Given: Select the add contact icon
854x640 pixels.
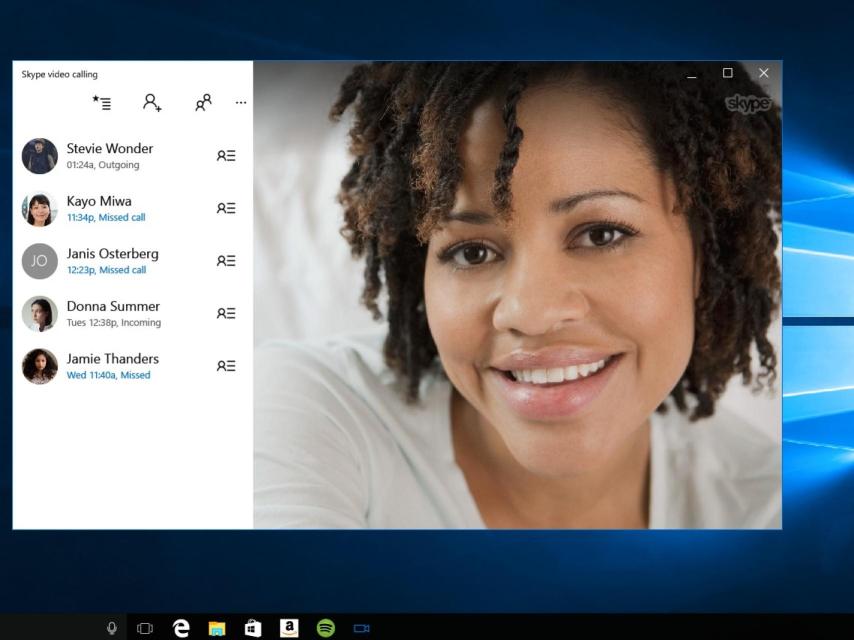Looking at the screenshot, I should [x=151, y=102].
